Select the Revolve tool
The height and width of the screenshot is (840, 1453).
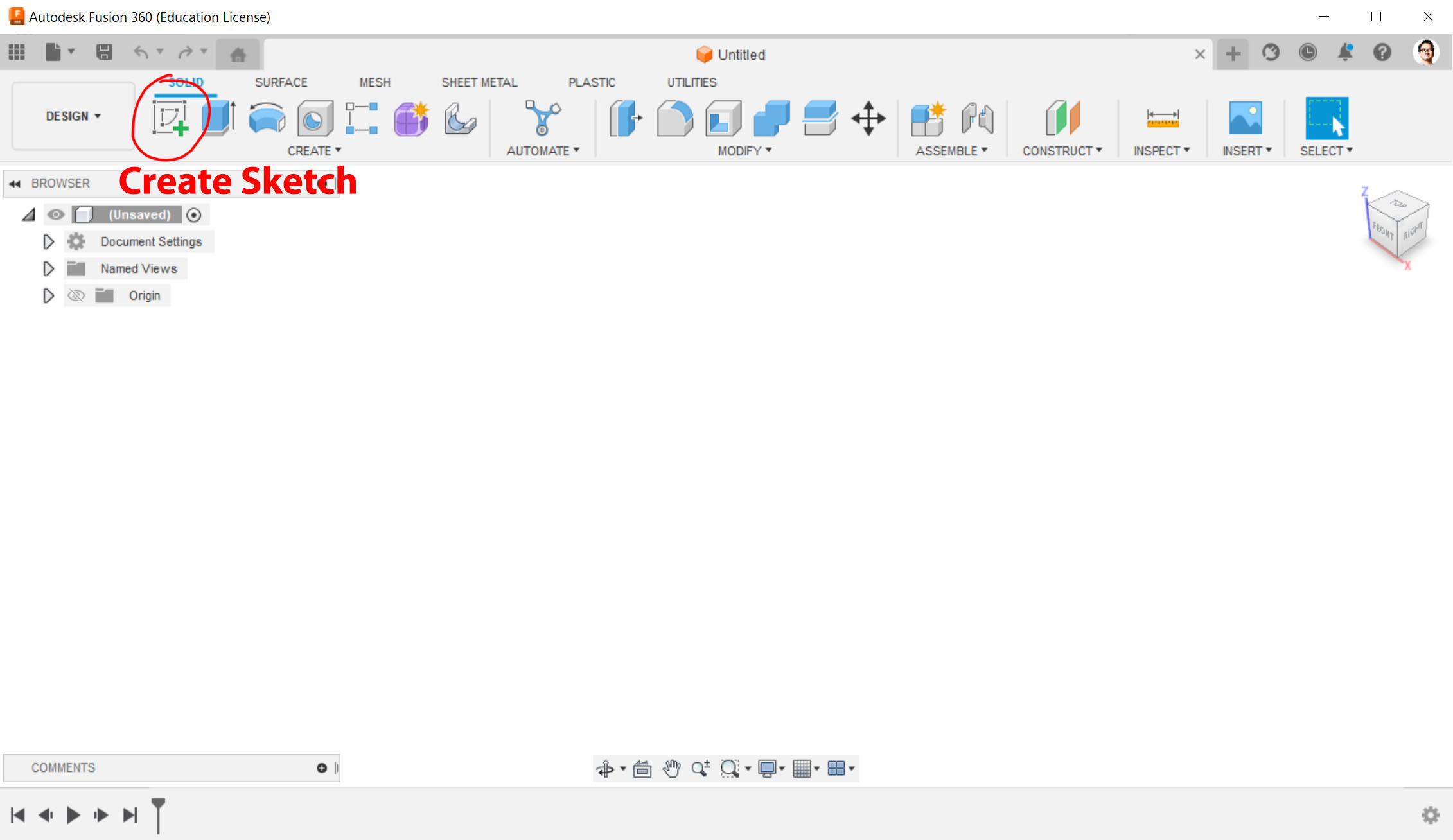point(267,118)
